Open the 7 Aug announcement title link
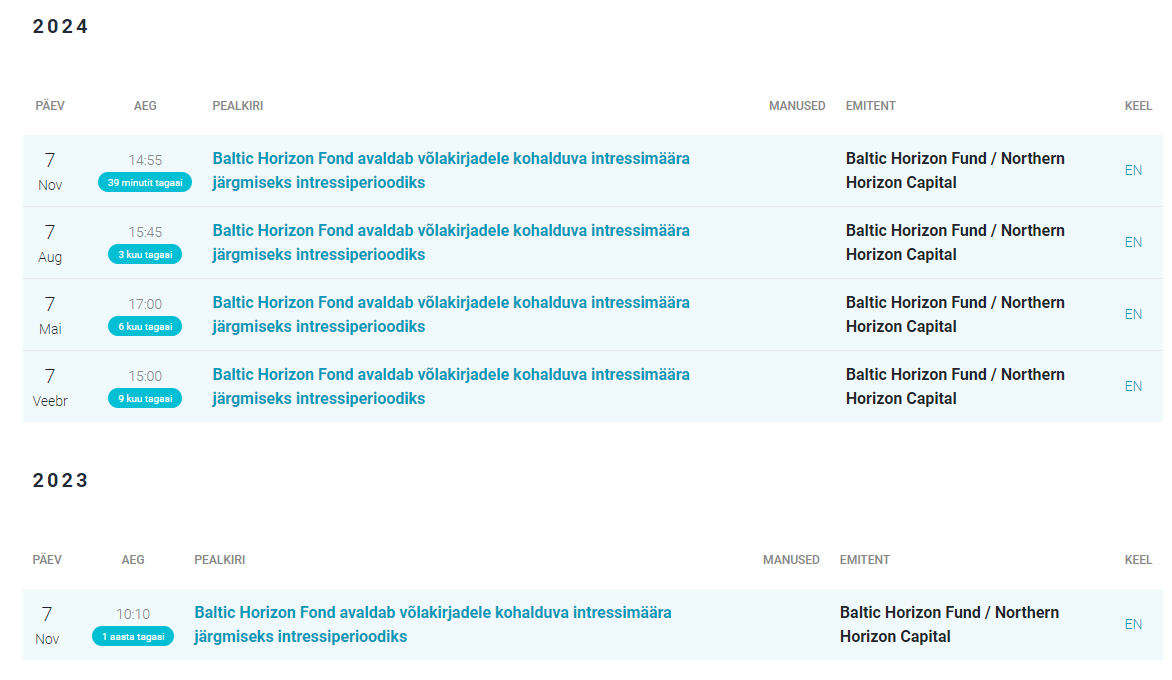 coord(450,242)
